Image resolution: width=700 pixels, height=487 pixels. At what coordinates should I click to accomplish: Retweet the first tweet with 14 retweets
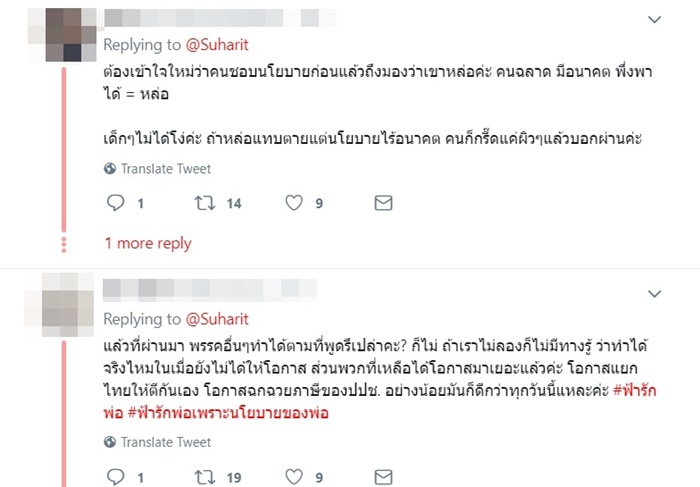[205, 203]
